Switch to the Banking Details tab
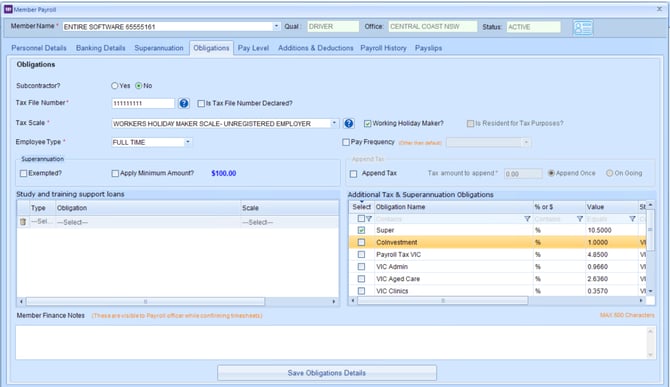The width and height of the screenshot is (670, 387). tap(101, 48)
